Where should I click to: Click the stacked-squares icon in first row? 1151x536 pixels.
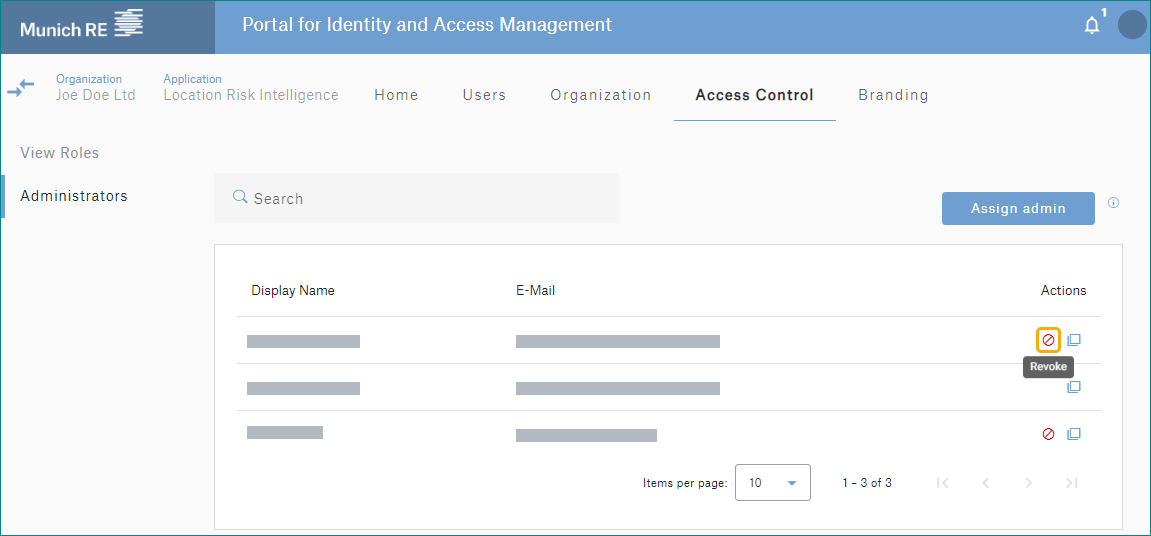click(x=1074, y=340)
